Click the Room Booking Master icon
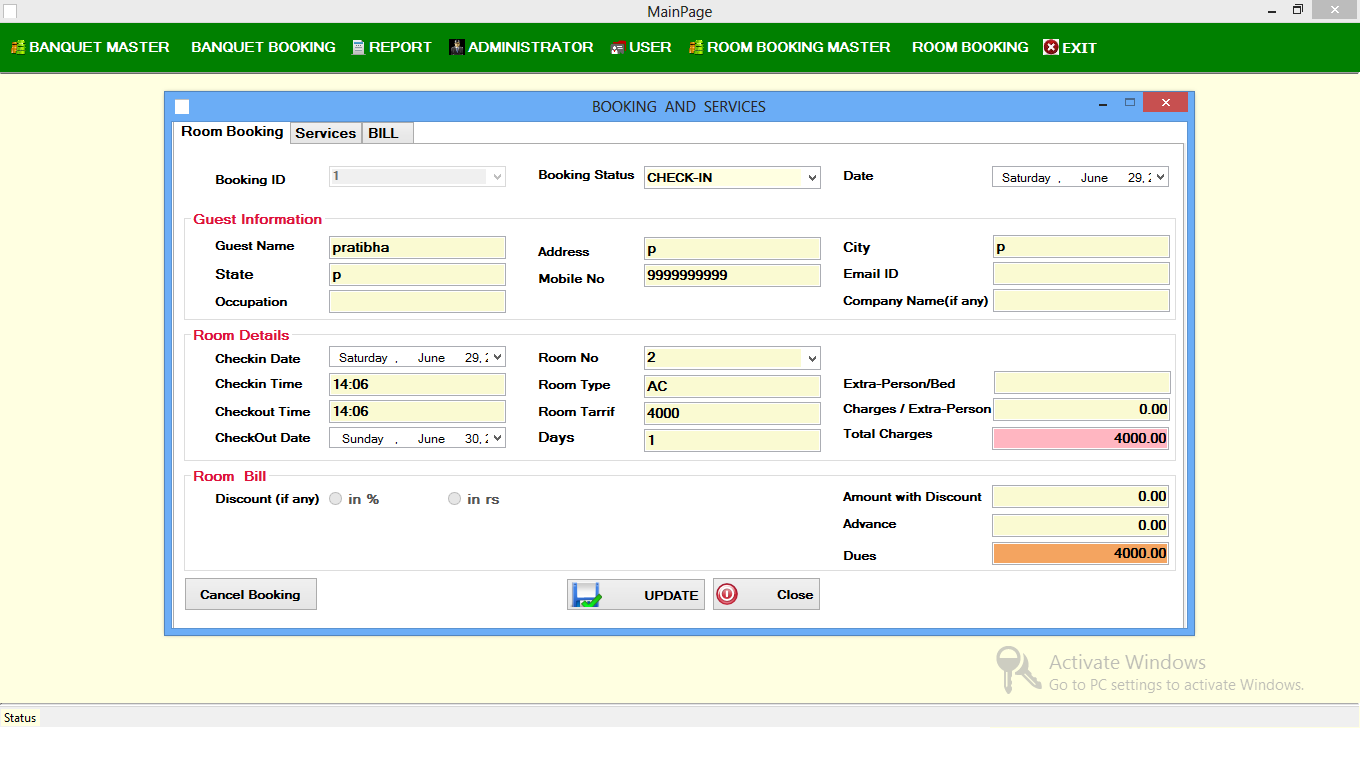Screen dimensions: 1360x768 point(696,47)
